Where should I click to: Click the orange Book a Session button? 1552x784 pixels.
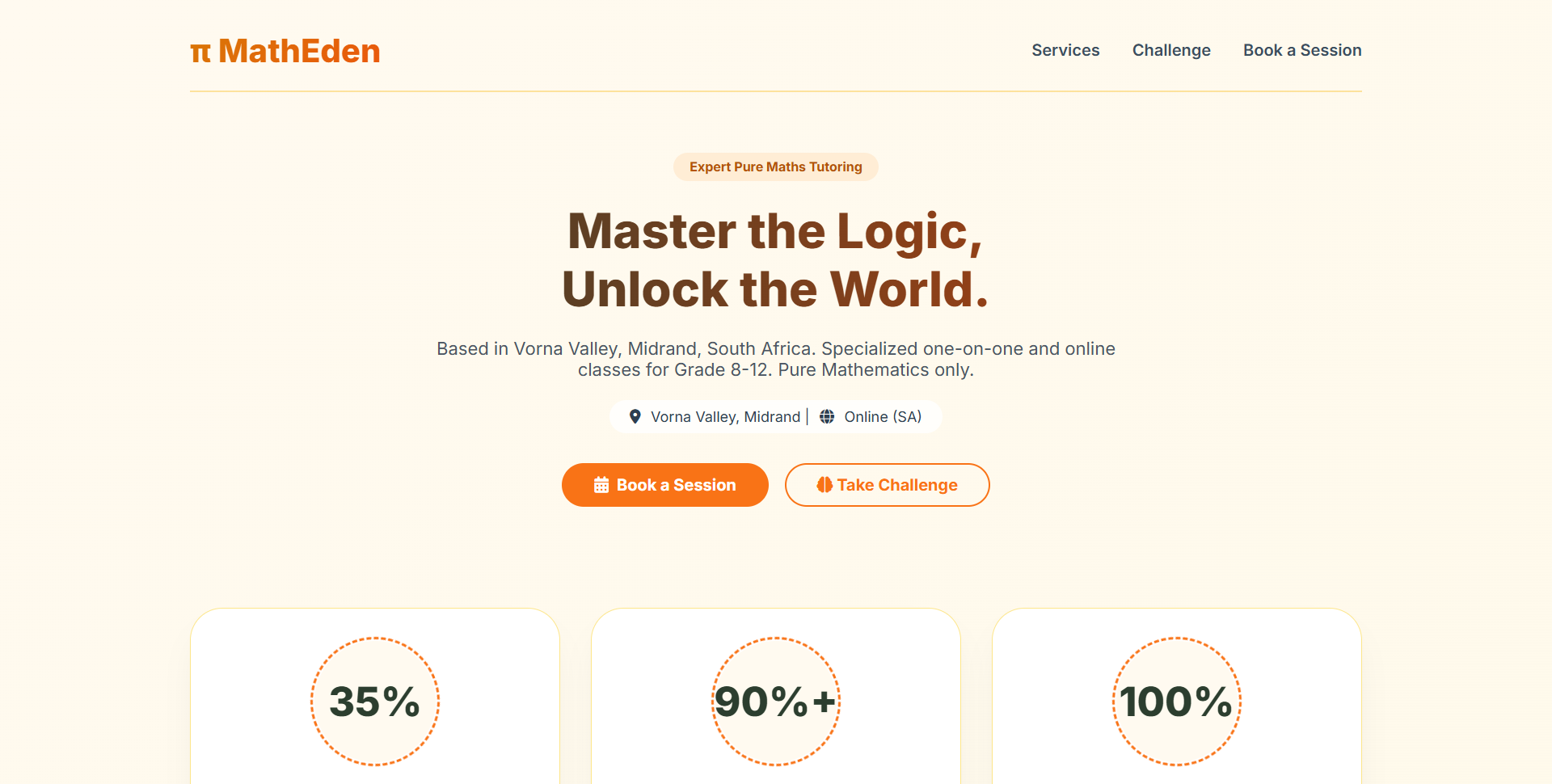pos(664,485)
